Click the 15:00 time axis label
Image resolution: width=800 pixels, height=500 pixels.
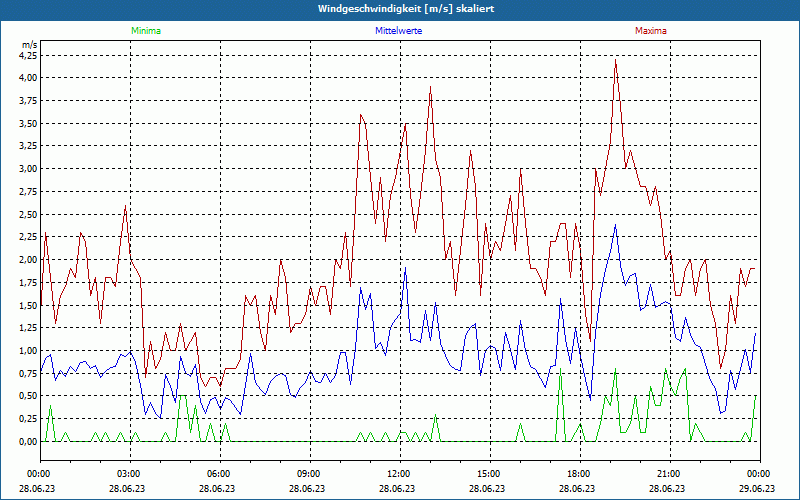(490, 474)
